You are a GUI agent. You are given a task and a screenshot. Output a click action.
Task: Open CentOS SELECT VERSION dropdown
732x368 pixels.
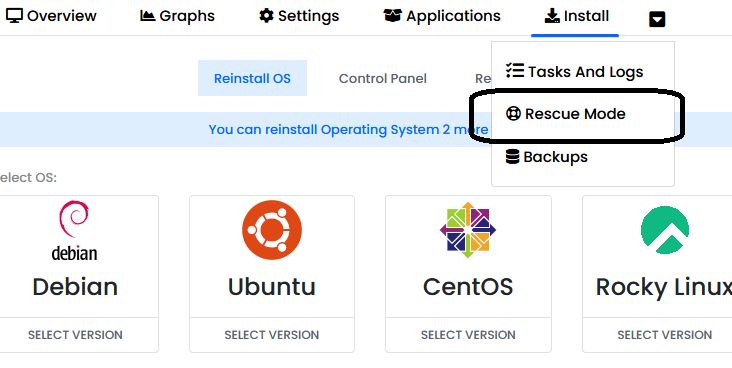coord(468,335)
